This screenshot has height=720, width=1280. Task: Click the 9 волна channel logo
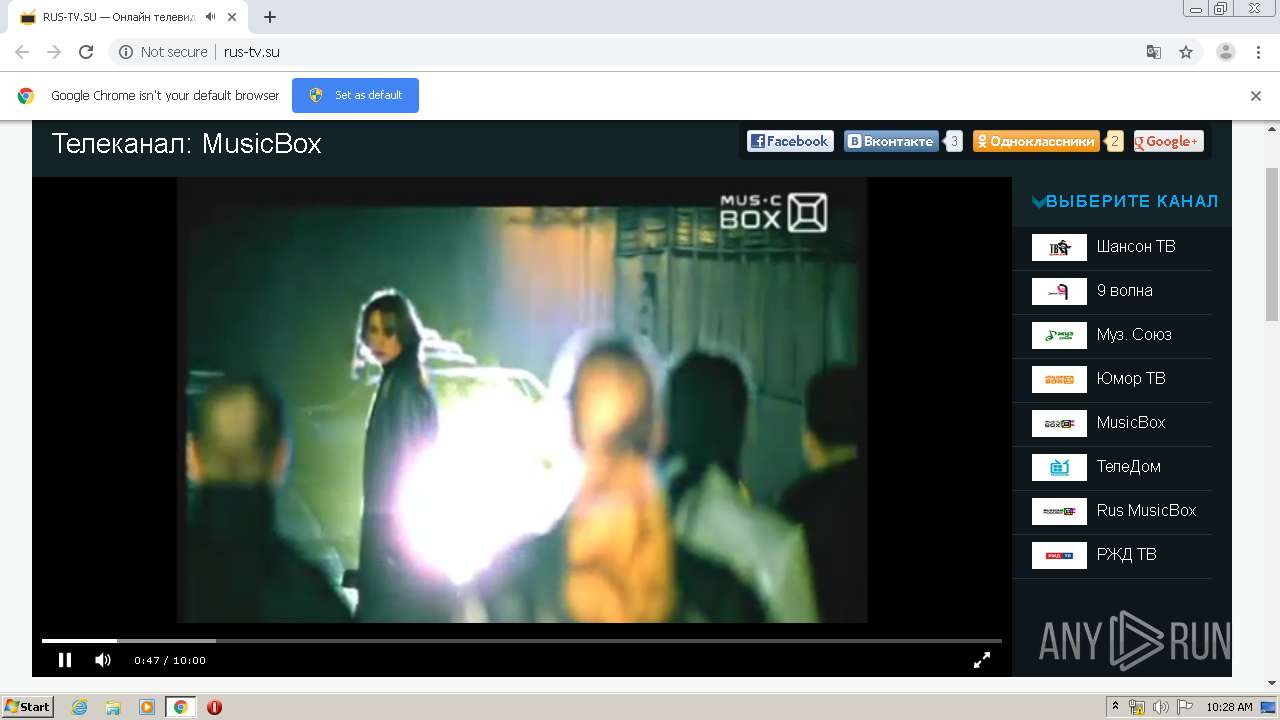click(x=1059, y=291)
